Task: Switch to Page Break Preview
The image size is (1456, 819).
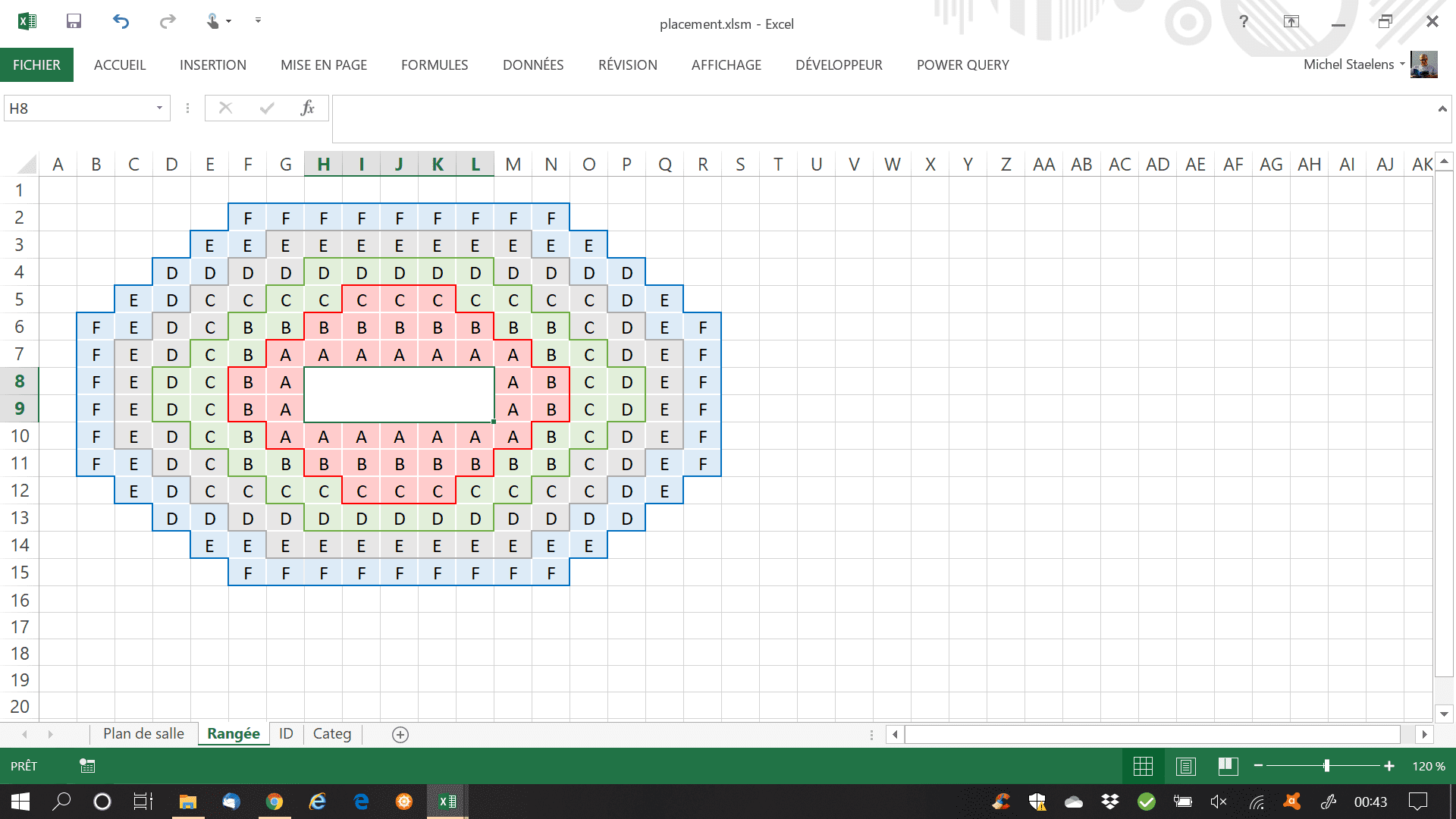Action: (1228, 766)
